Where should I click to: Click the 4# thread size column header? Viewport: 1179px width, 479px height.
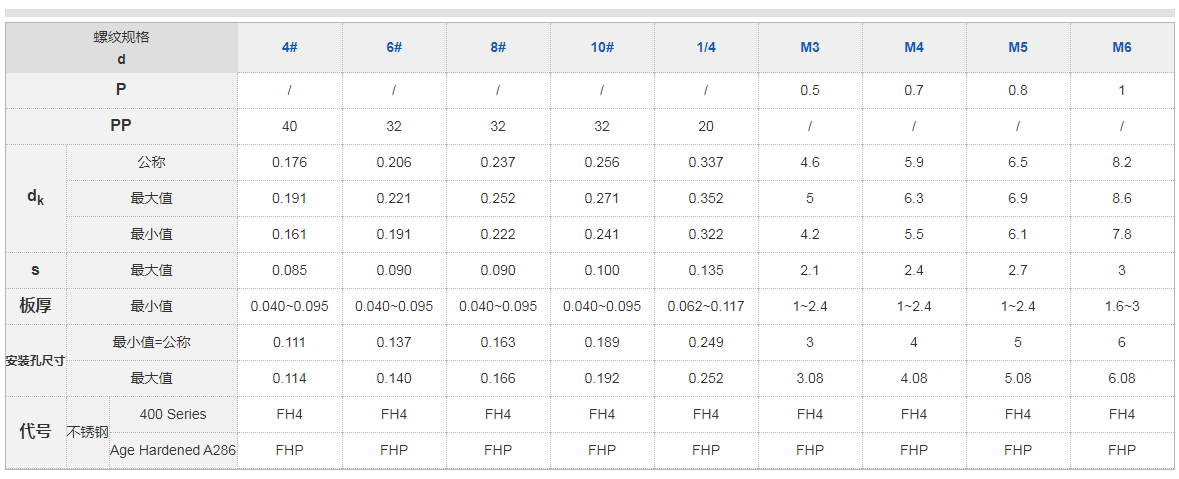(x=289, y=48)
